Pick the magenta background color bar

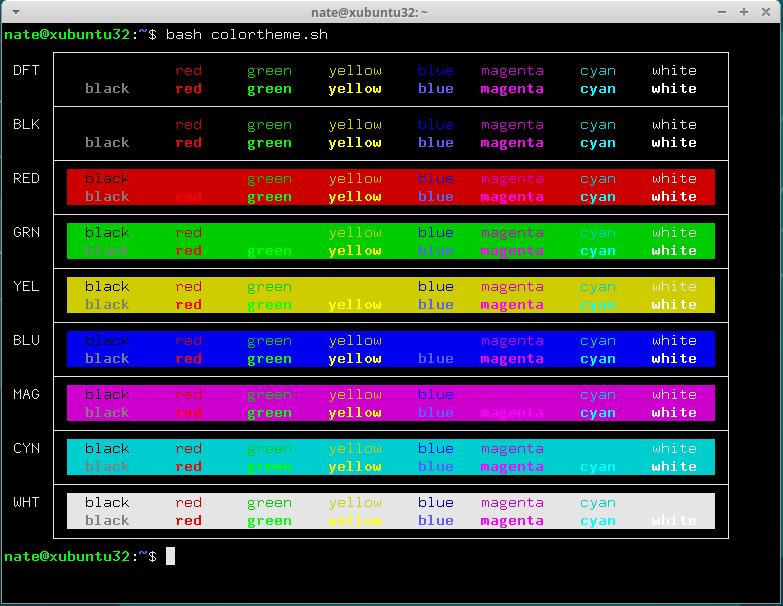[x=390, y=403]
